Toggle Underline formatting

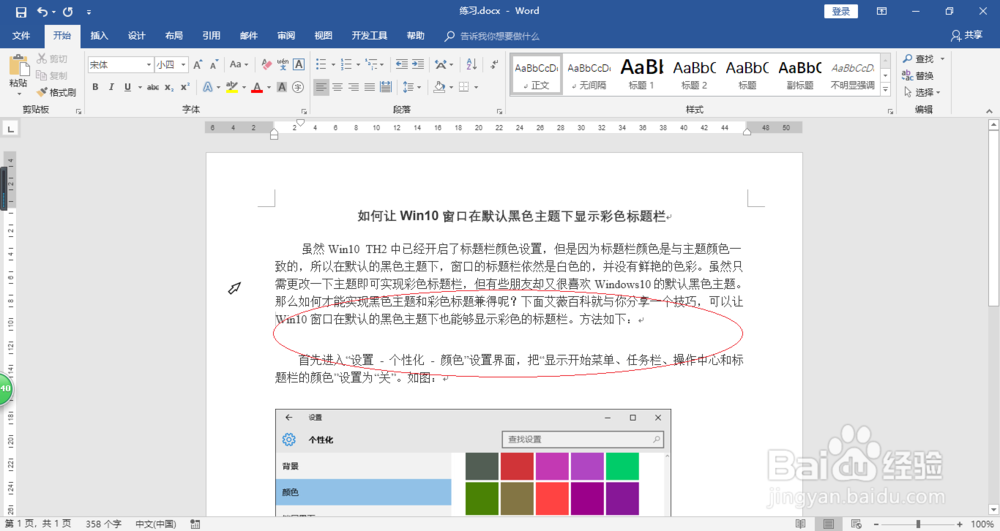click(x=127, y=87)
